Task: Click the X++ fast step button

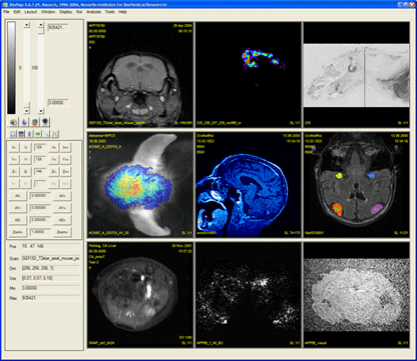Action: point(66,148)
